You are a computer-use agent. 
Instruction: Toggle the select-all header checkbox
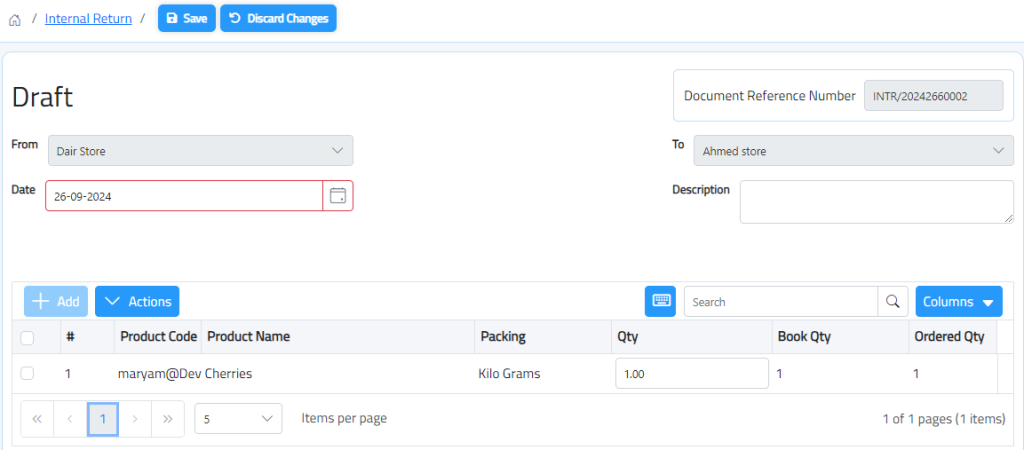[x=27, y=338]
